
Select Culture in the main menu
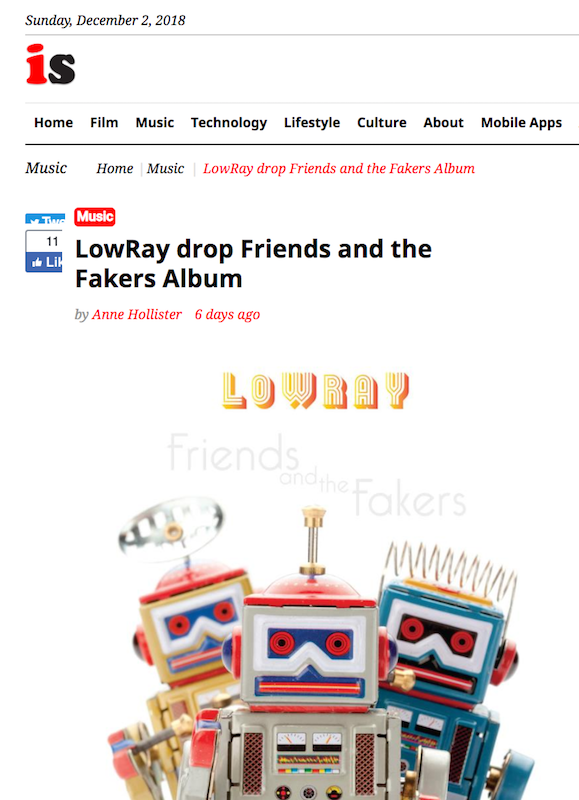click(382, 122)
